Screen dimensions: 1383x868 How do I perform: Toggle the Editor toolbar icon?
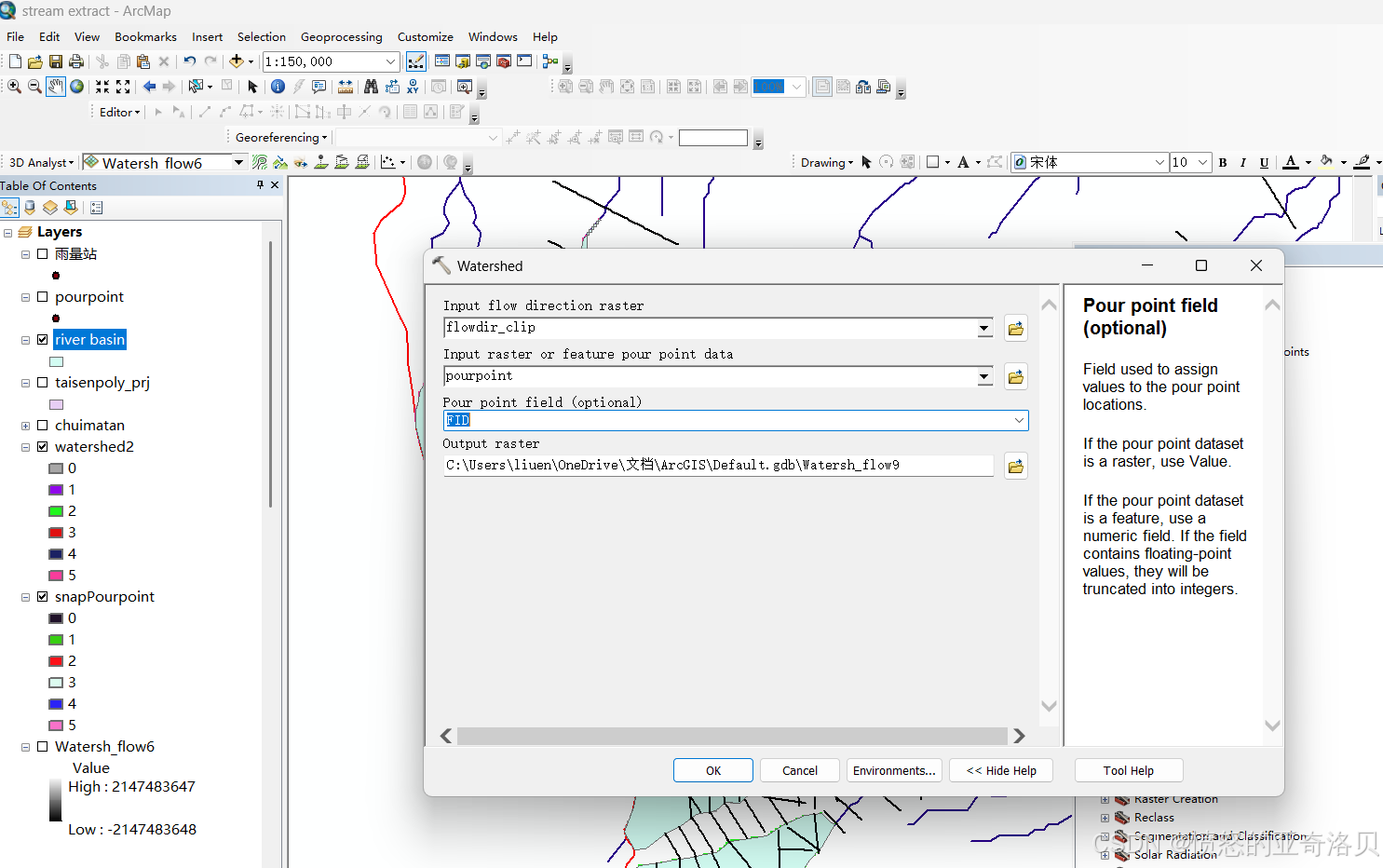click(x=416, y=61)
